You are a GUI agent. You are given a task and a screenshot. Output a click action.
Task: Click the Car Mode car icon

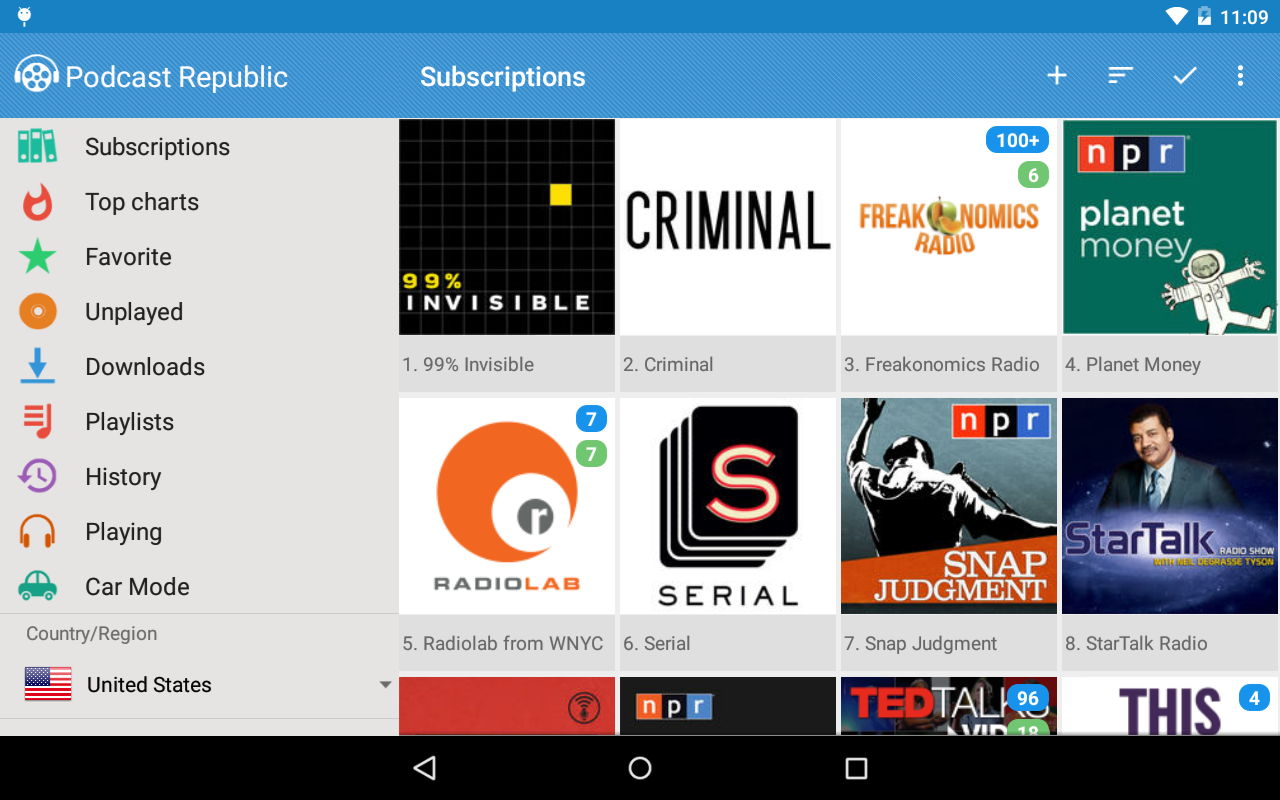tap(38, 586)
